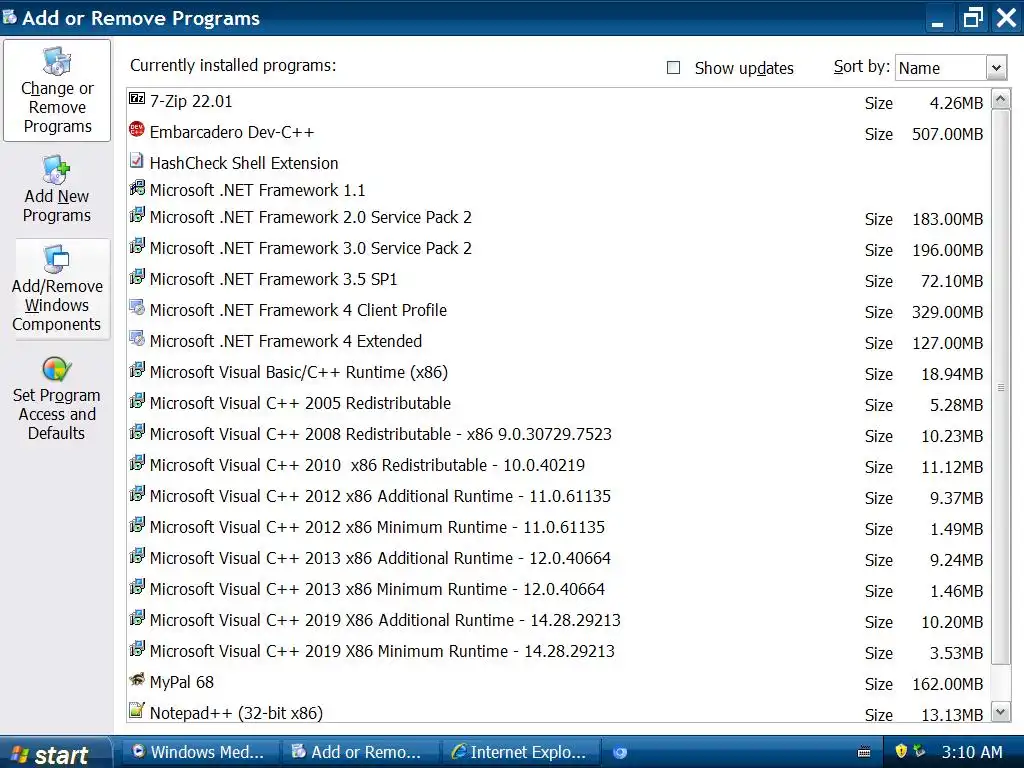Image resolution: width=1024 pixels, height=768 pixels.
Task: Click the .NET Framework 4 Extended icon
Action: point(137,339)
